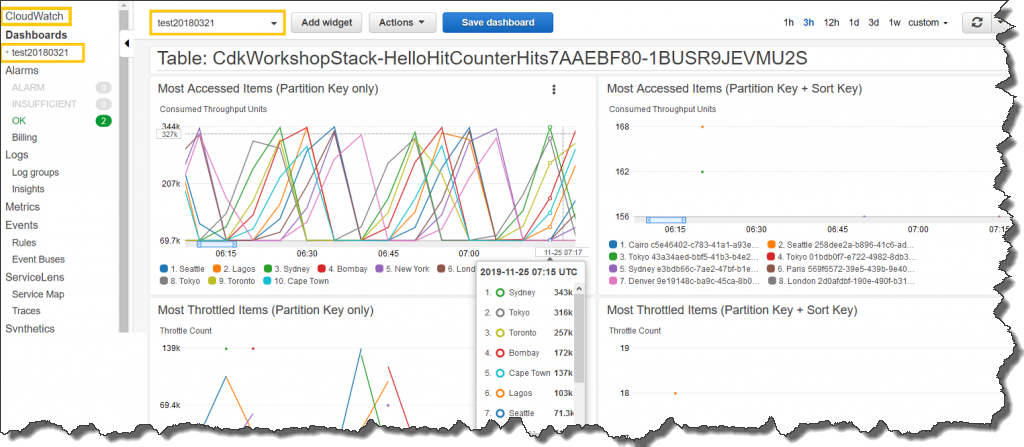This screenshot has width=1024, height=447.
Task: Open Service Map under ServiceLens
Action: [x=37, y=294]
